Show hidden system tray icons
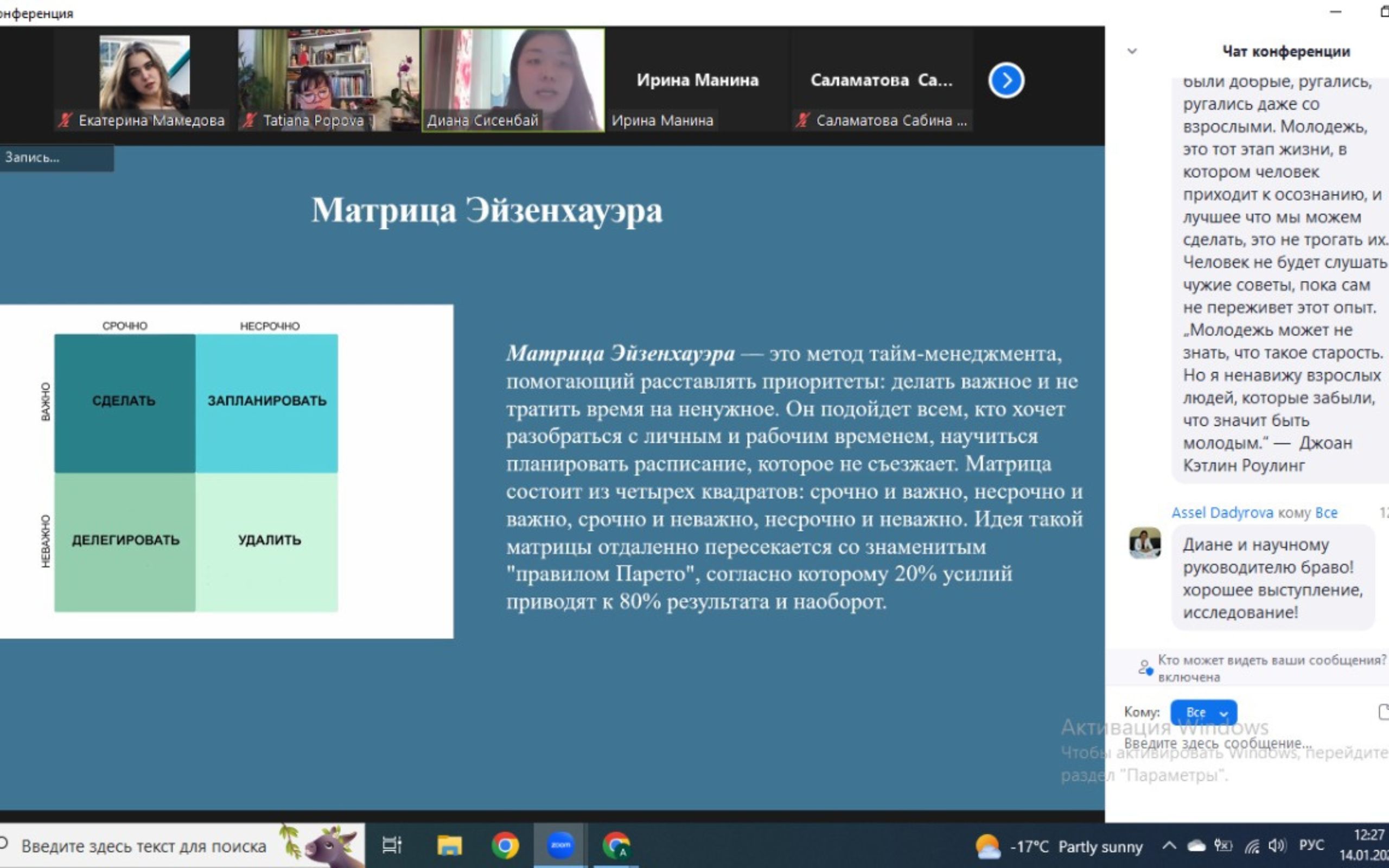Viewport: 1389px width, 868px height. (x=1169, y=846)
